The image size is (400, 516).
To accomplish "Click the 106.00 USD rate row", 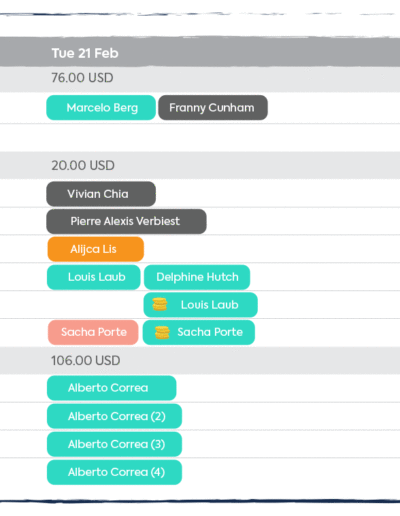I will pyautogui.click(x=200, y=360).
